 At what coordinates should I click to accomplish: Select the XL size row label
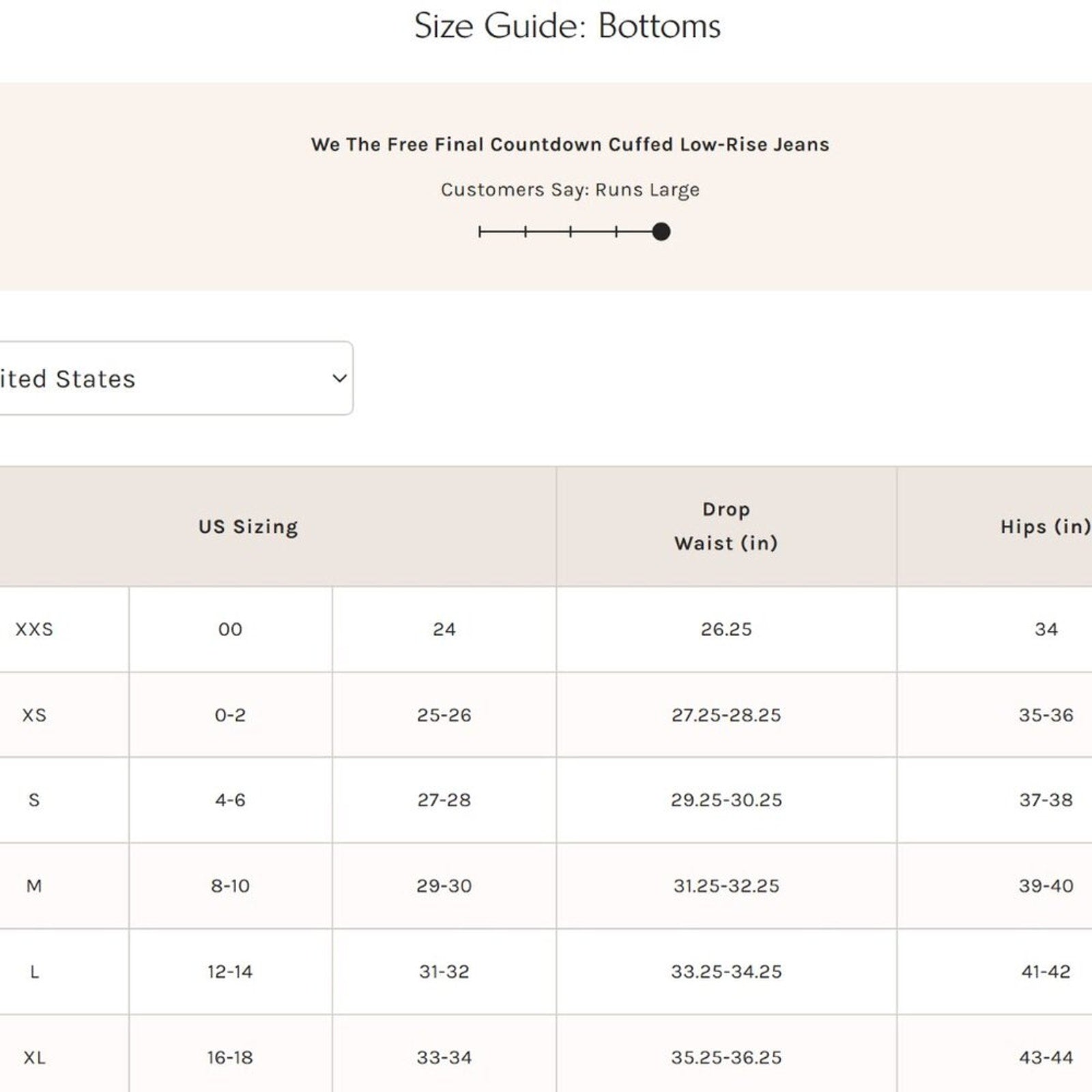pyautogui.click(x=34, y=1058)
